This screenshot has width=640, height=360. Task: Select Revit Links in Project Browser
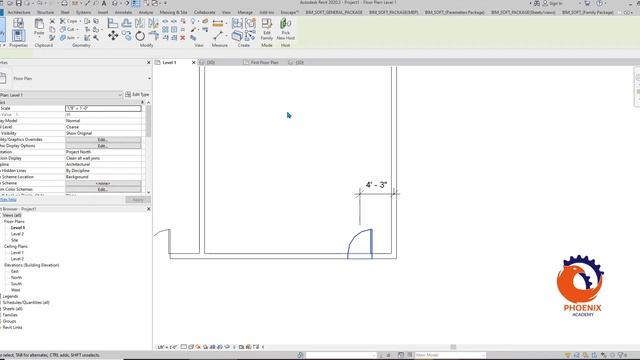coord(12,327)
